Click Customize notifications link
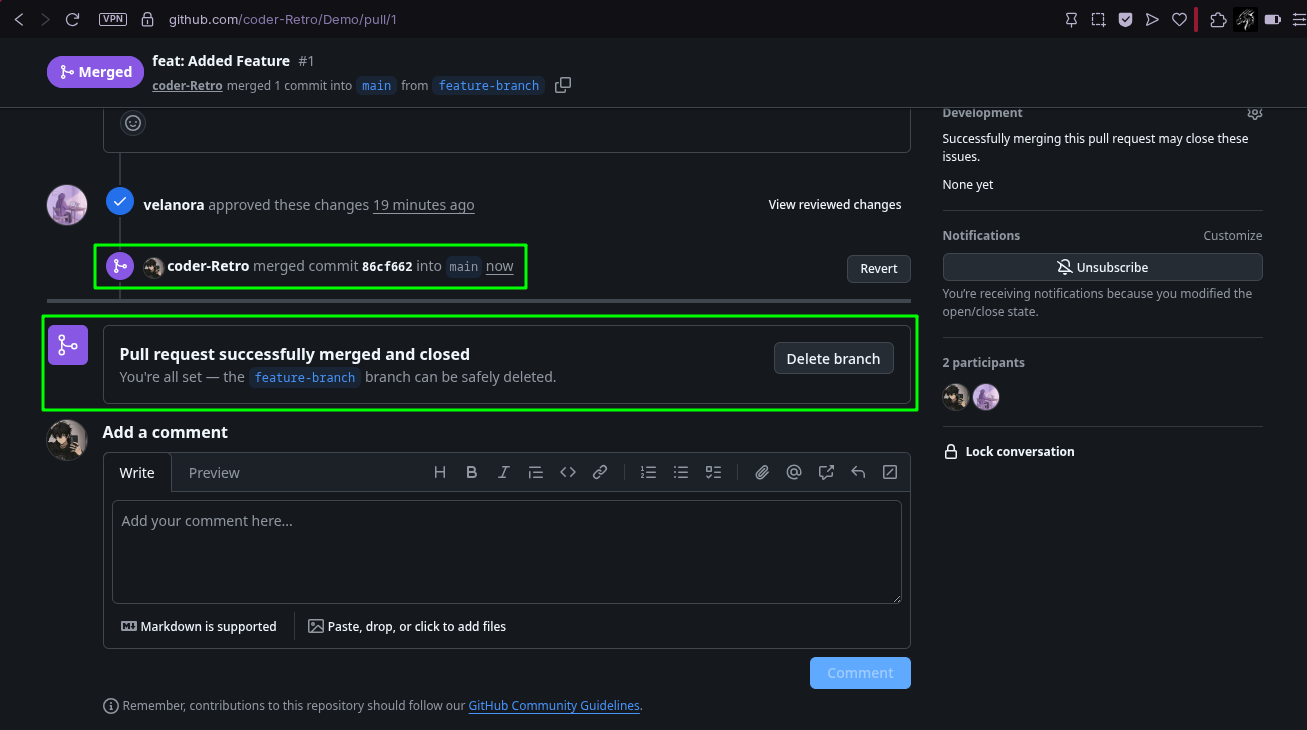1307x730 pixels. coord(1232,236)
